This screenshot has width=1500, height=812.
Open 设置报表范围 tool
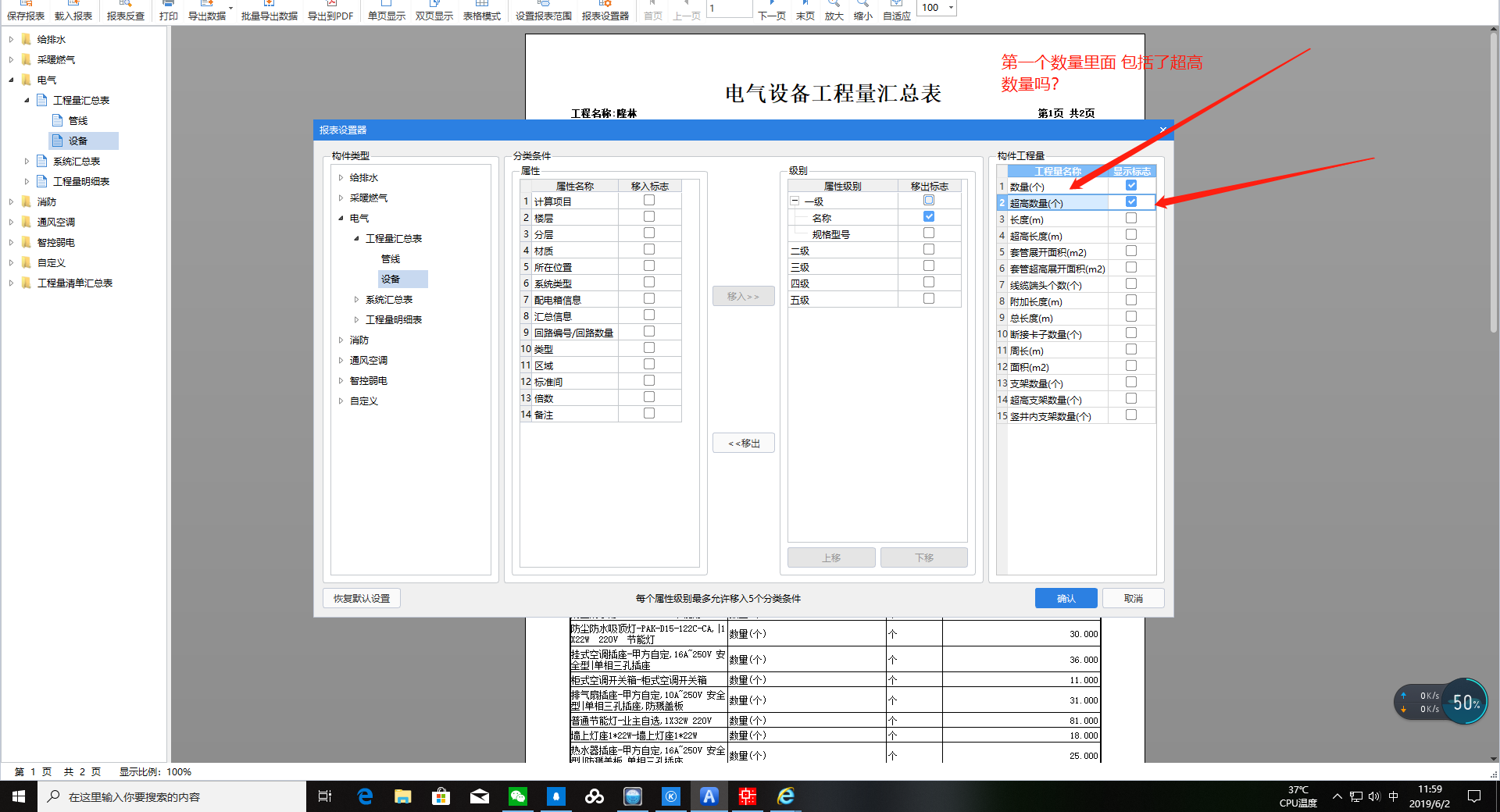[544, 11]
